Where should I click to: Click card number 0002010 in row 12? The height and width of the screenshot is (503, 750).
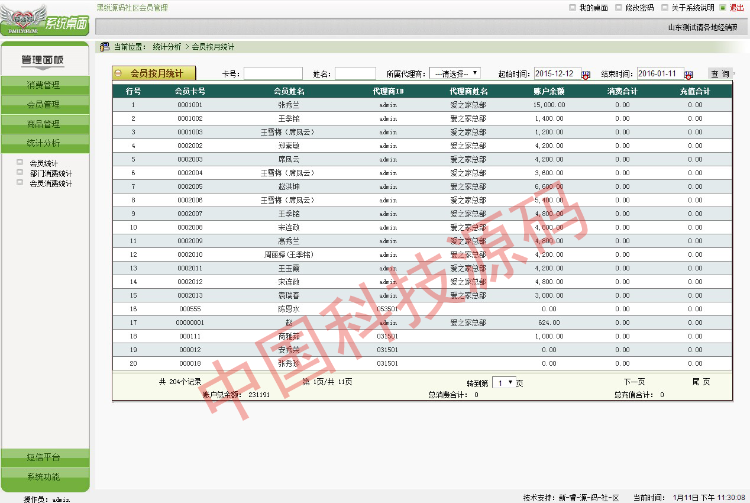[189, 255]
